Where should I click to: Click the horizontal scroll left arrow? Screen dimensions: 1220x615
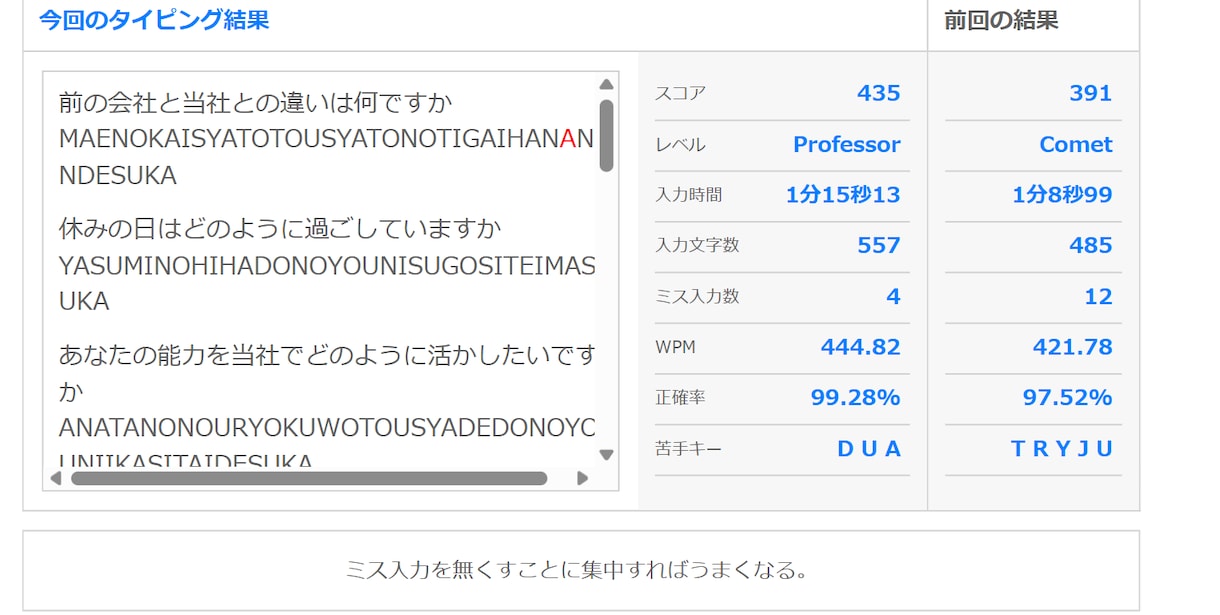pos(56,478)
